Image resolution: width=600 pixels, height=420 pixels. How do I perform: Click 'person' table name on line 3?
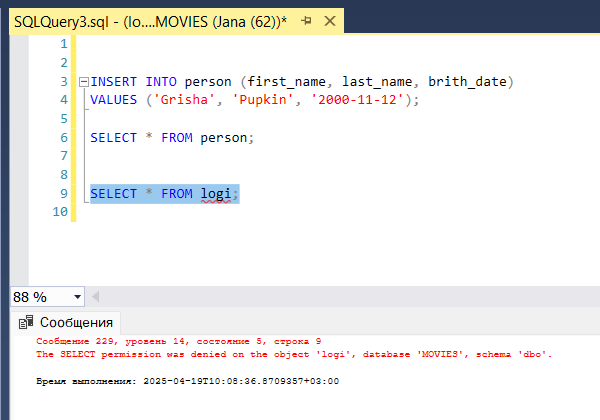point(208,82)
